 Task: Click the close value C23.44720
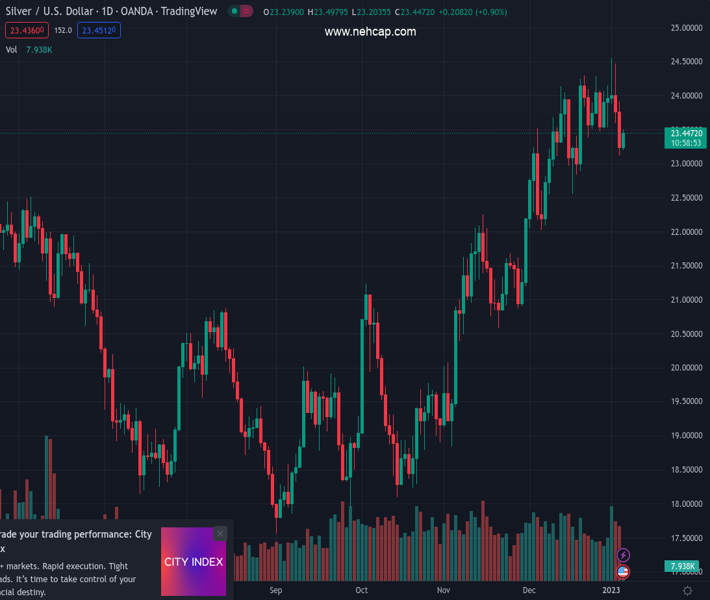pyautogui.click(x=414, y=12)
